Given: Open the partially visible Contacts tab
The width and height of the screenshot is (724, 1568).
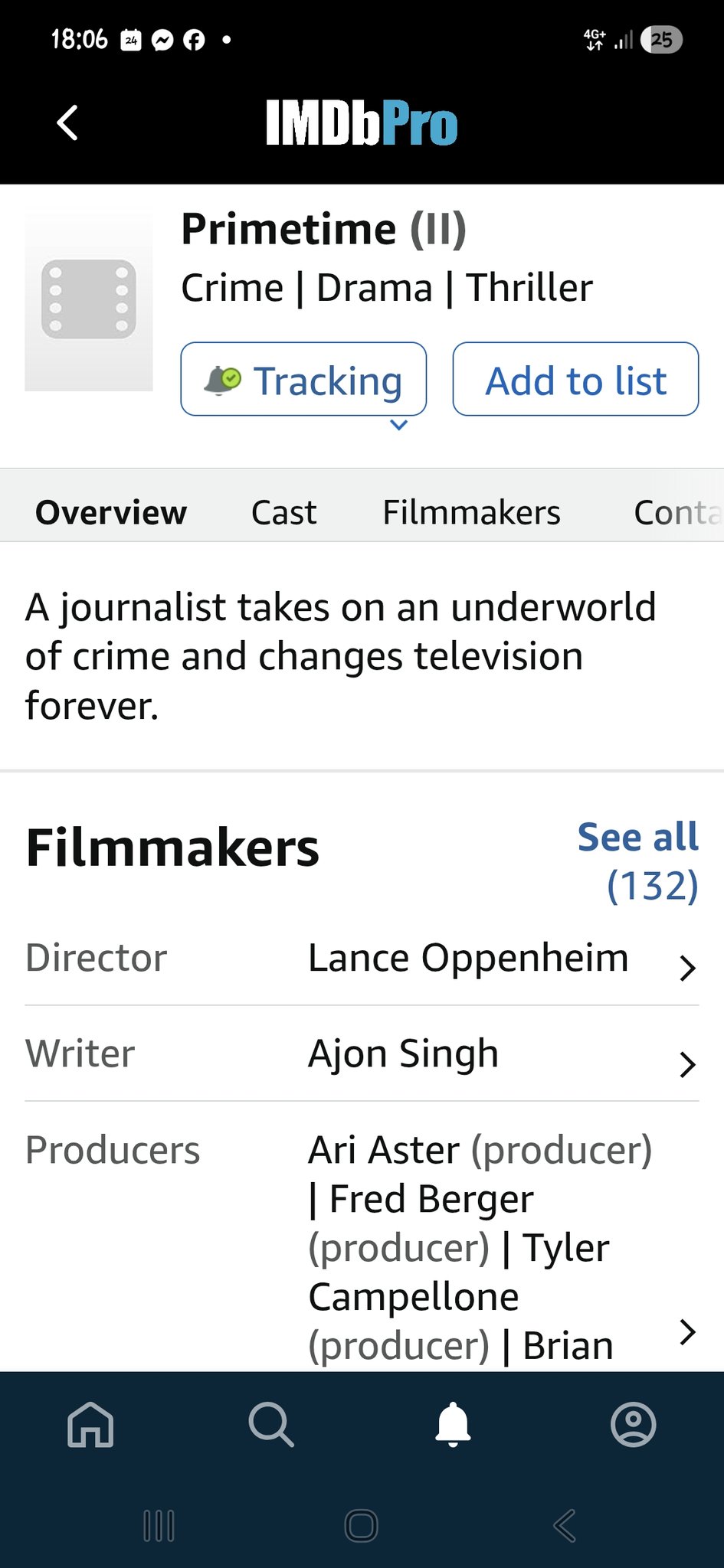Looking at the screenshot, I should [x=676, y=512].
